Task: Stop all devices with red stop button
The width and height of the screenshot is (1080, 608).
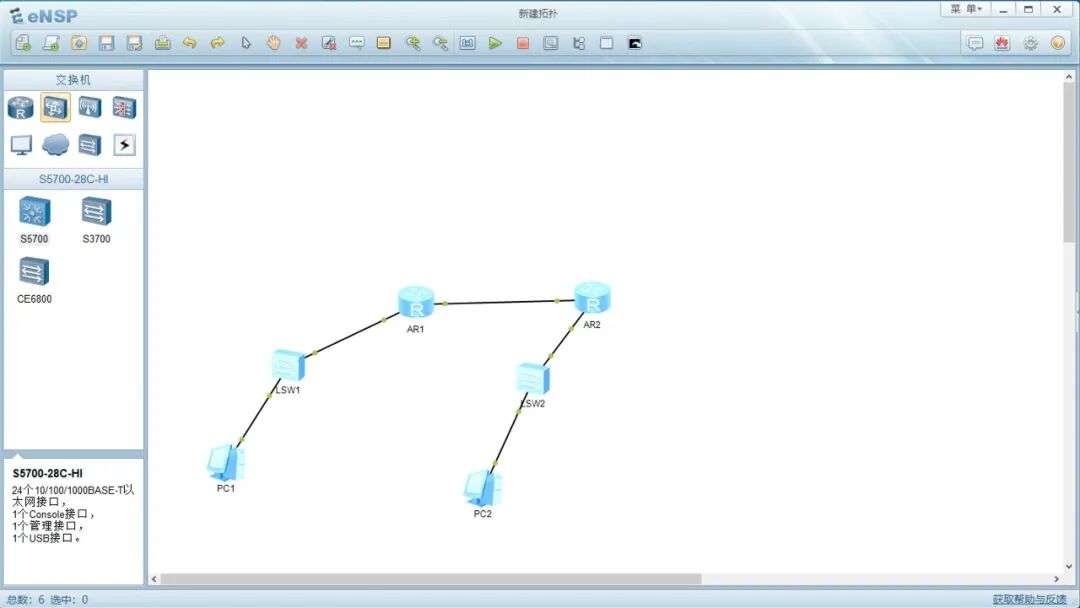Action: pyautogui.click(x=523, y=43)
